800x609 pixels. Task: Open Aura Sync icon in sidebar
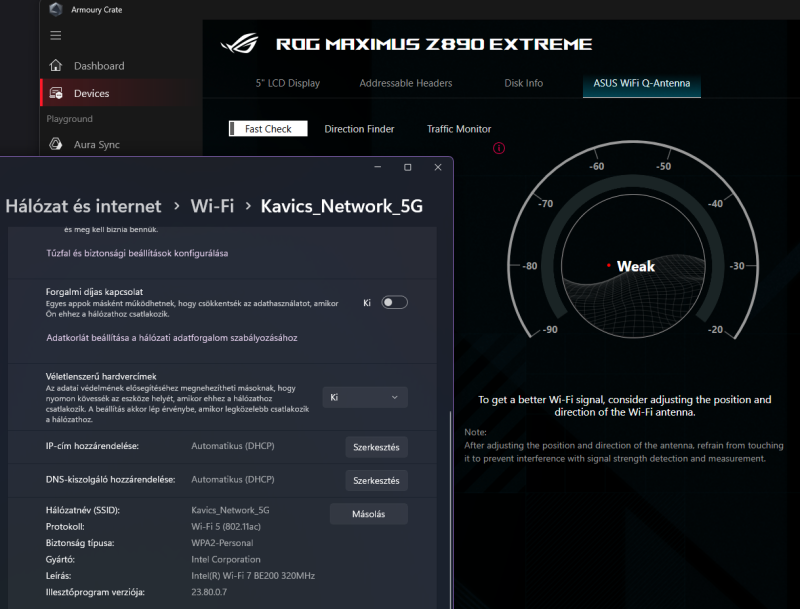[56, 144]
